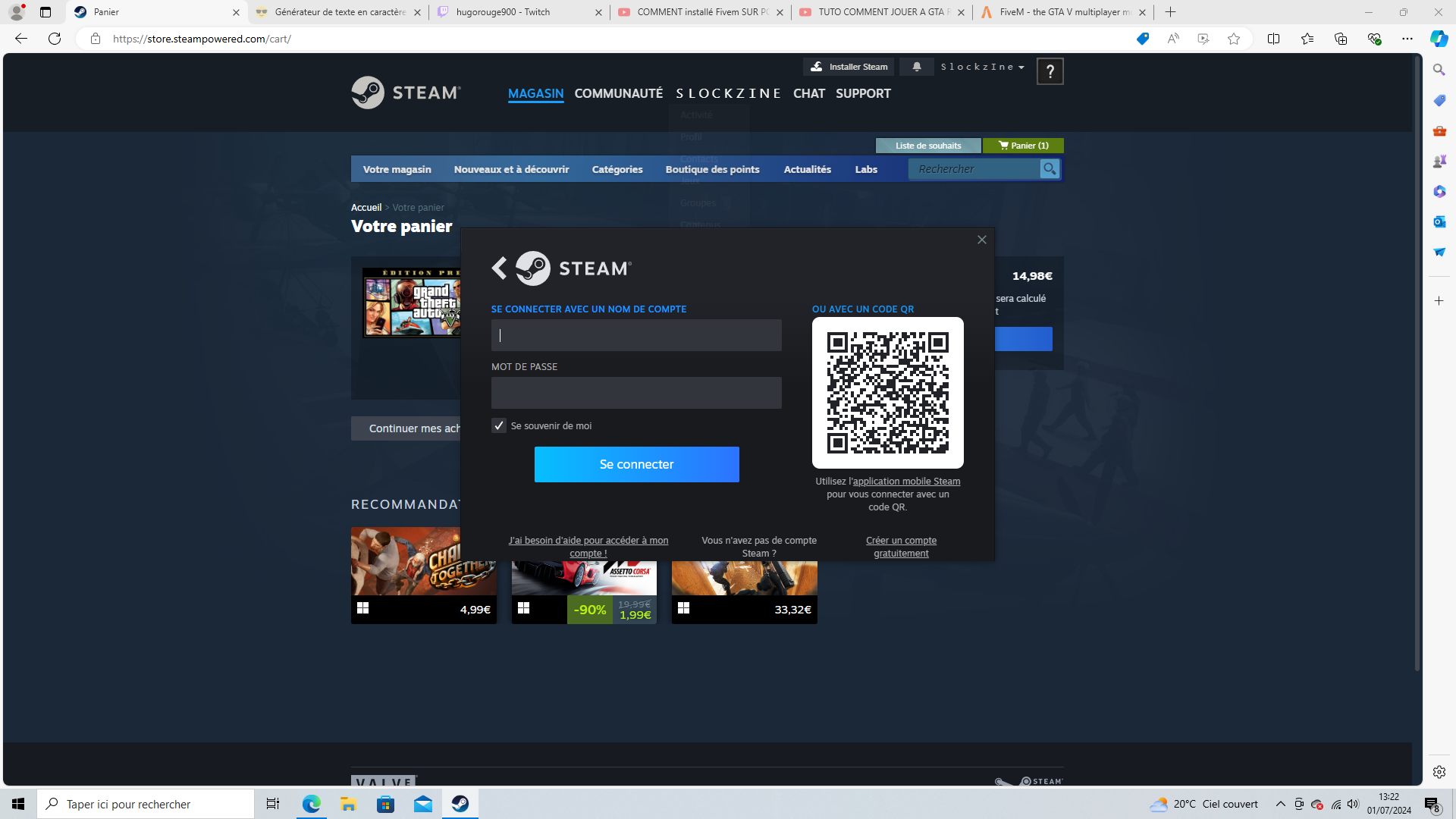Click the store search magnifier icon
Image resolution: width=1456 pixels, height=819 pixels.
pyautogui.click(x=1050, y=169)
